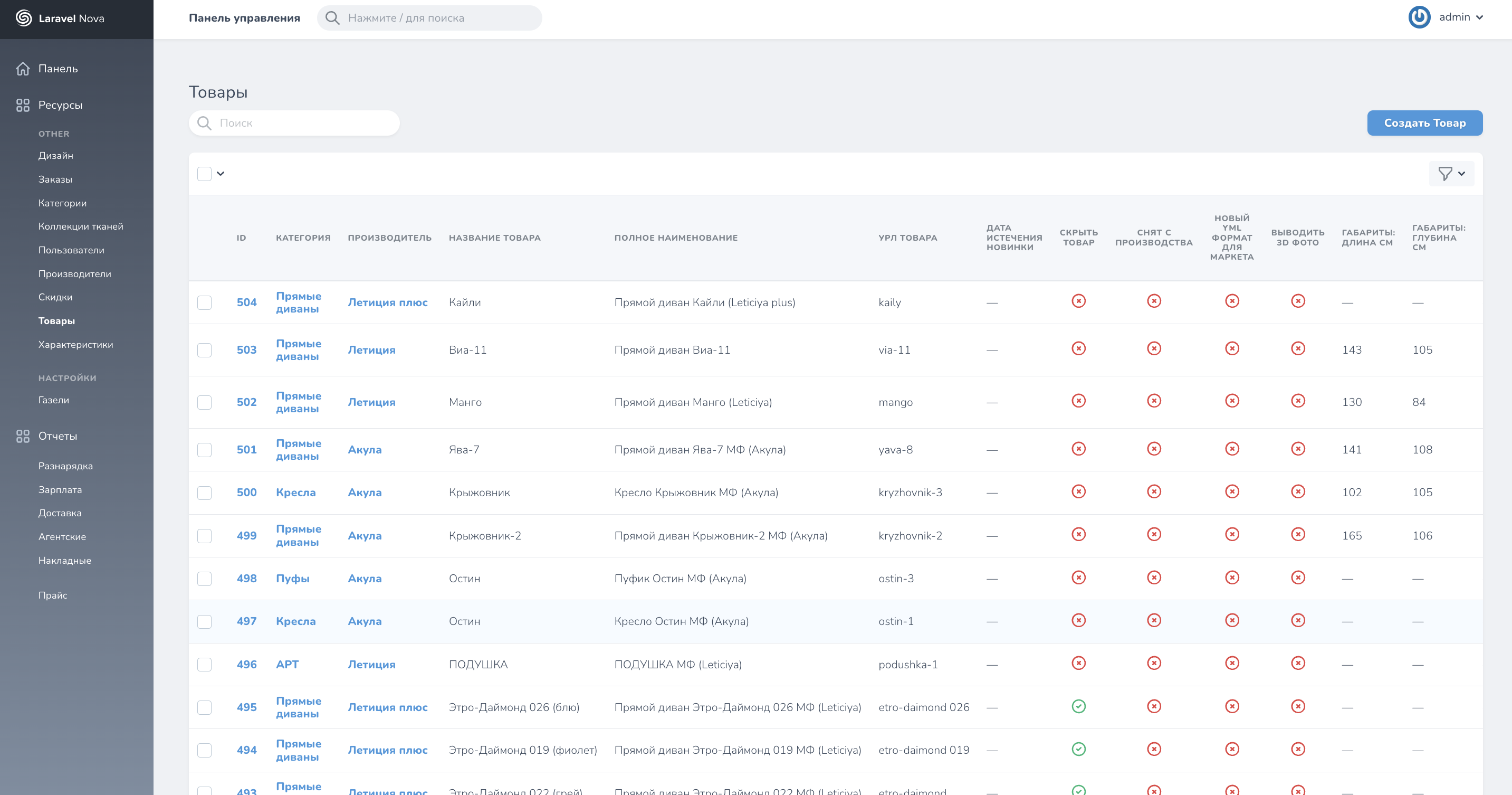This screenshot has width=1512, height=795.
Task: Focus the Товары Поиск input
Action: click(x=294, y=124)
